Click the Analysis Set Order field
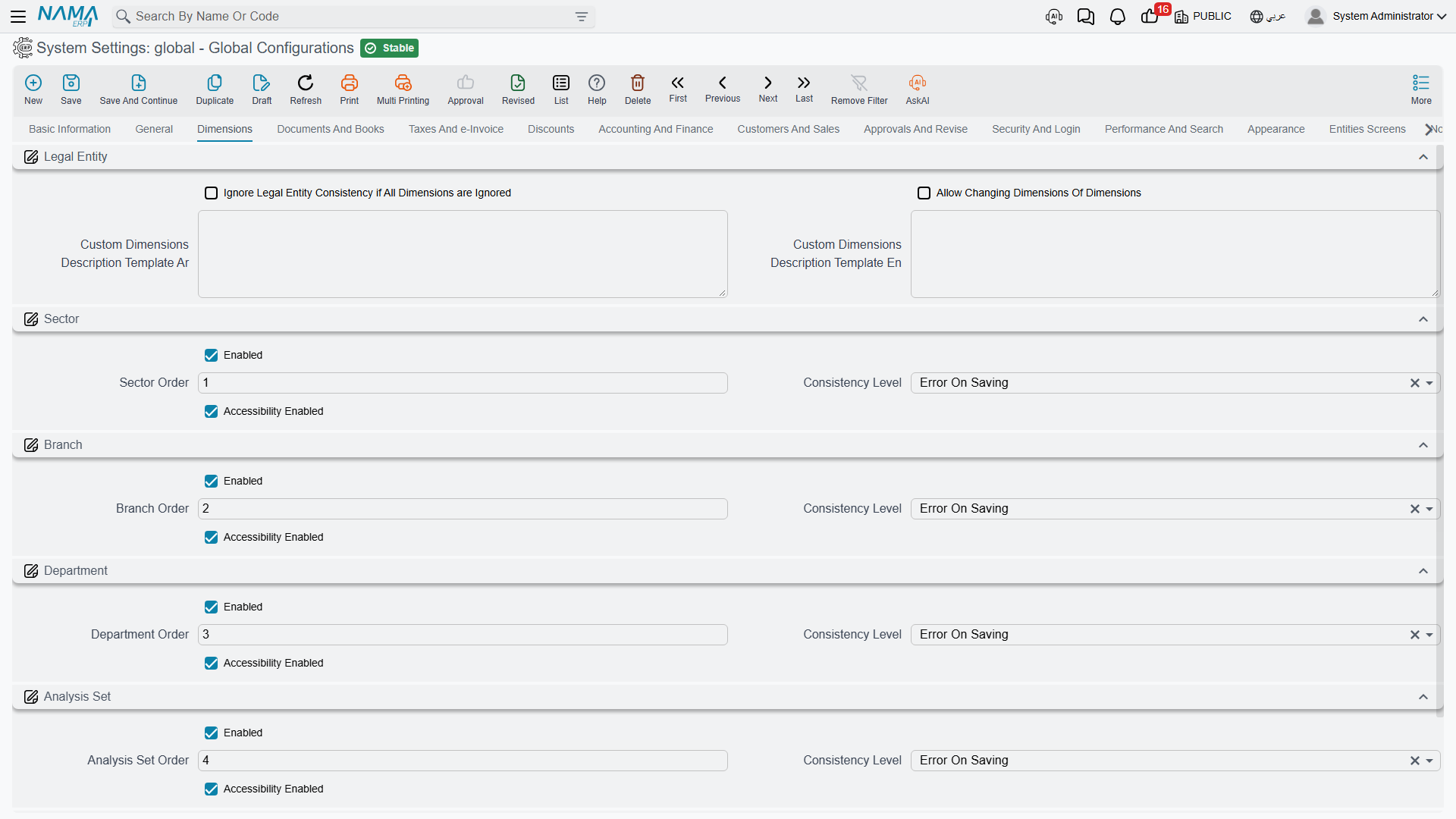The image size is (1456, 819). click(x=463, y=761)
